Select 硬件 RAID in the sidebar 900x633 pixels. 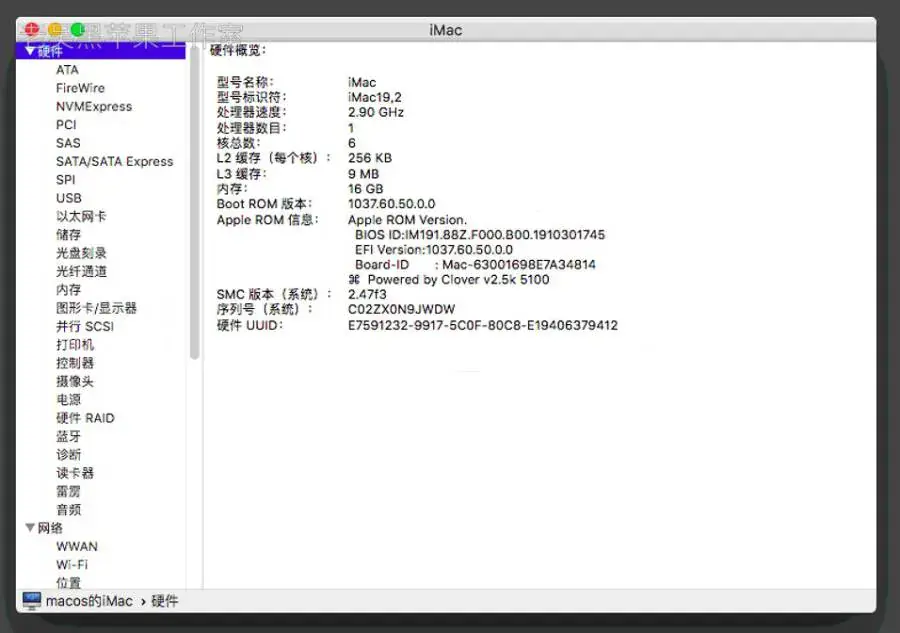pos(85,418)
